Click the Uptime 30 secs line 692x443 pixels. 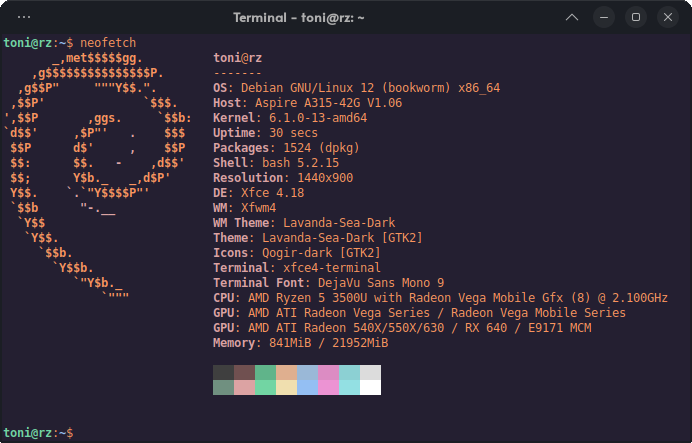[265, 133]
